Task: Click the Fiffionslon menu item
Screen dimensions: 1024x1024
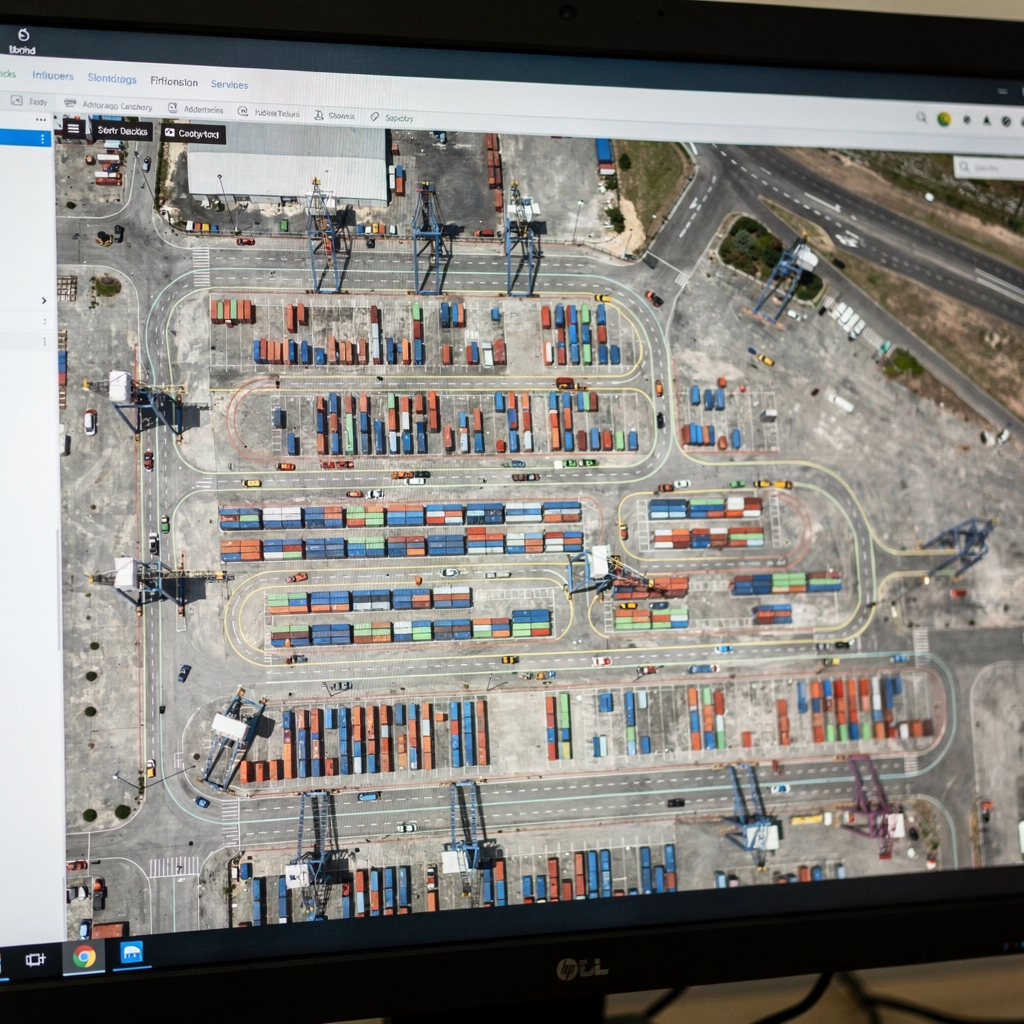Action: point(174,81)
